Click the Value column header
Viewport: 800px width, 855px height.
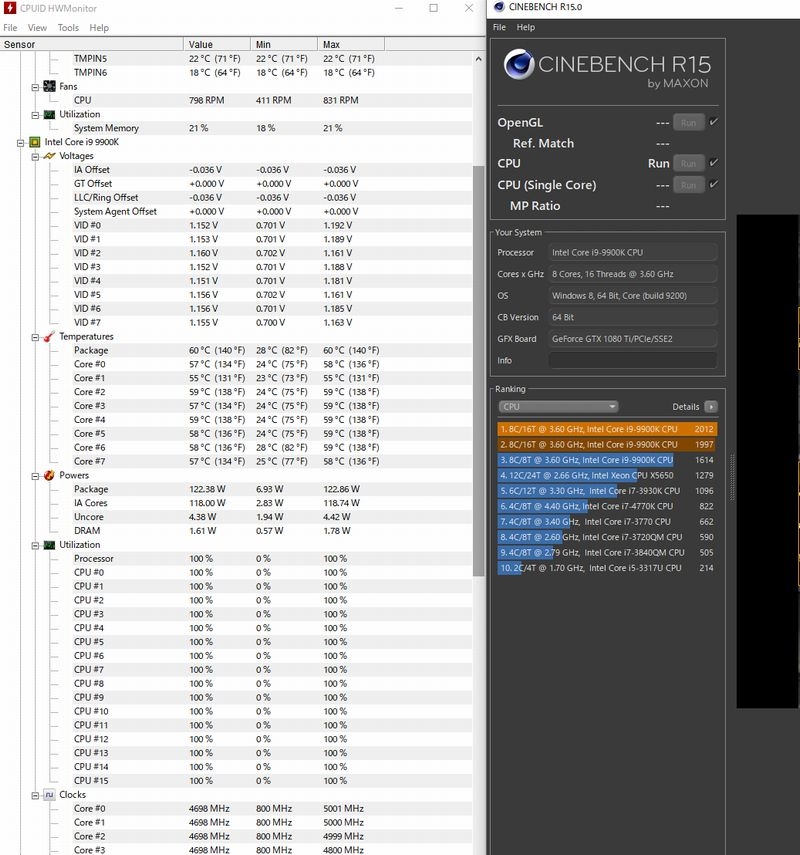217,44
